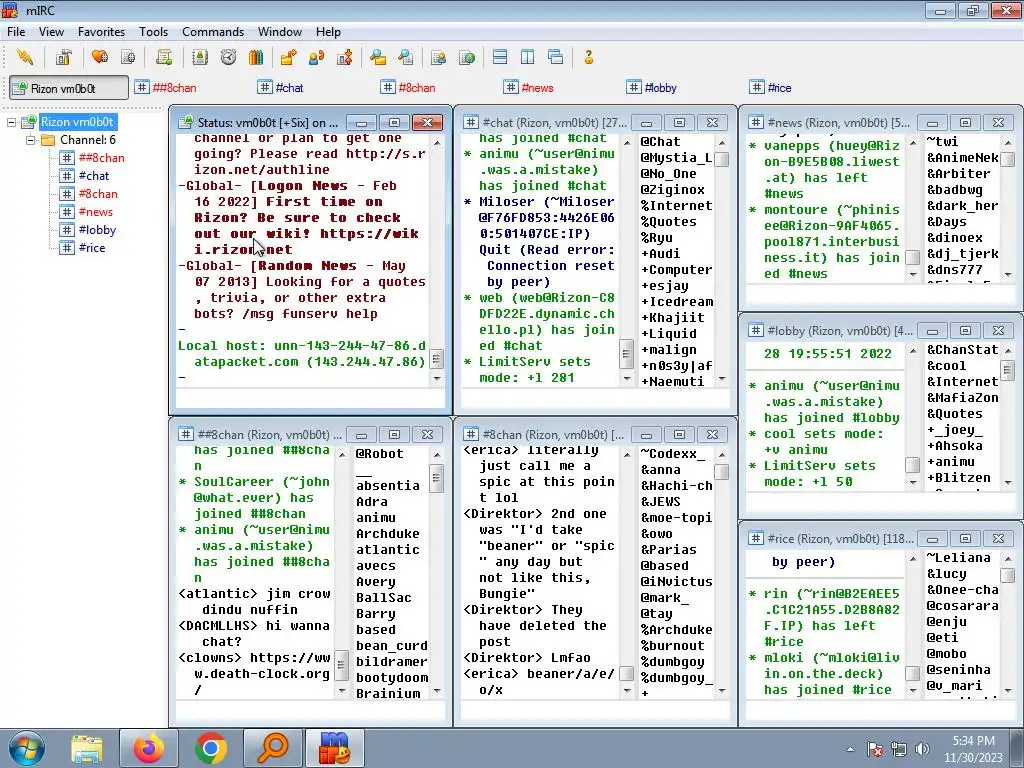
Task: Click the volume speaker tray icon
Action: coord(922,749)
